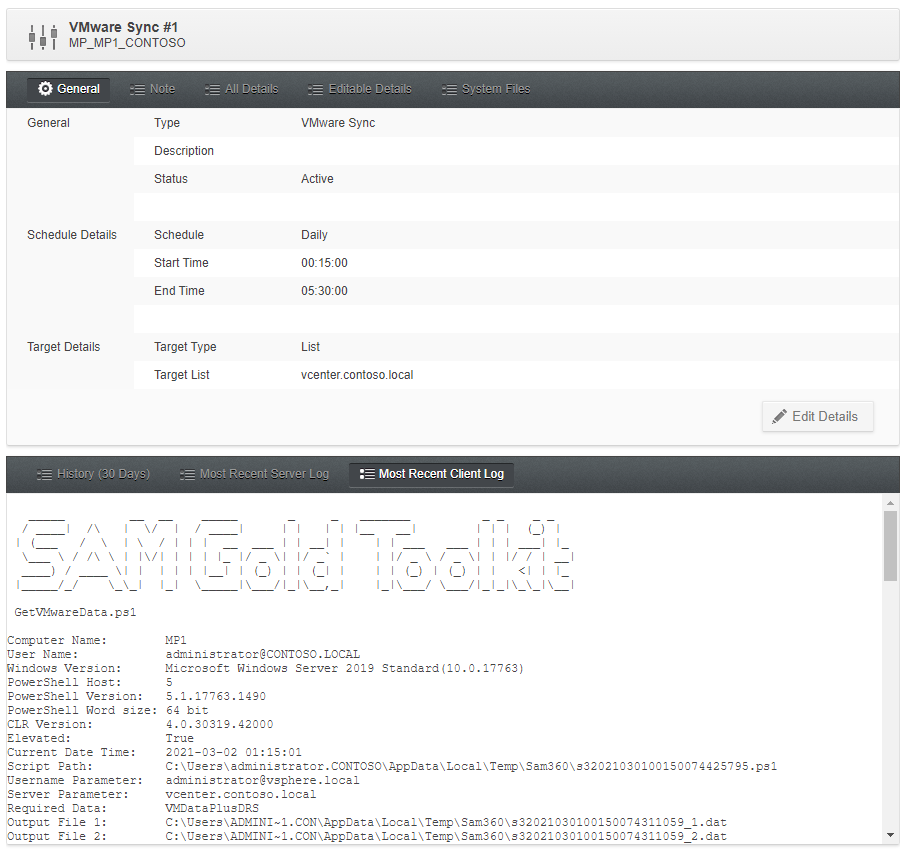Click the gear icon on General tab

(45, 88)
